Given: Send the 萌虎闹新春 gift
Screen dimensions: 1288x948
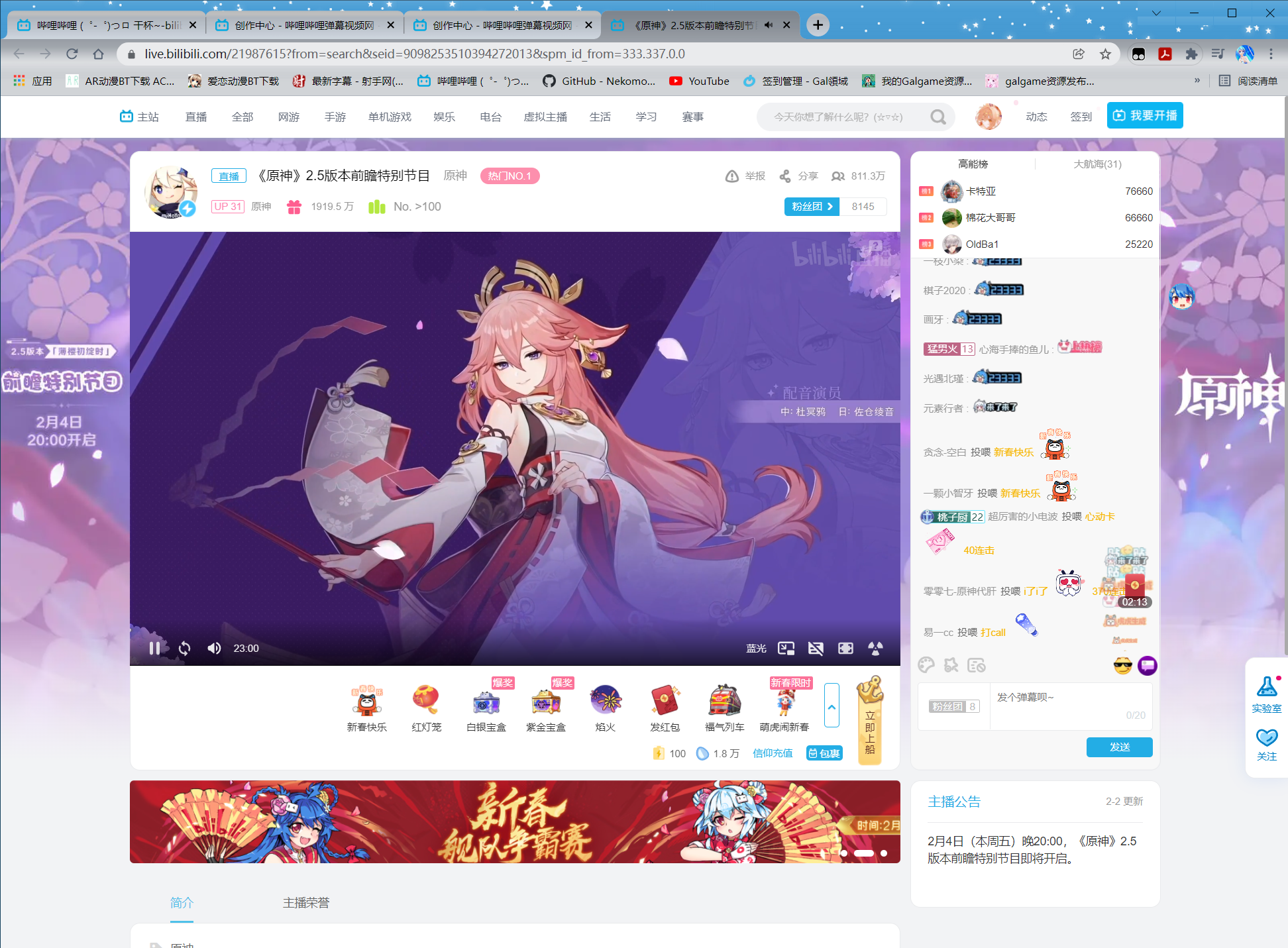Looking at the screenshot, I should [784, 708].
